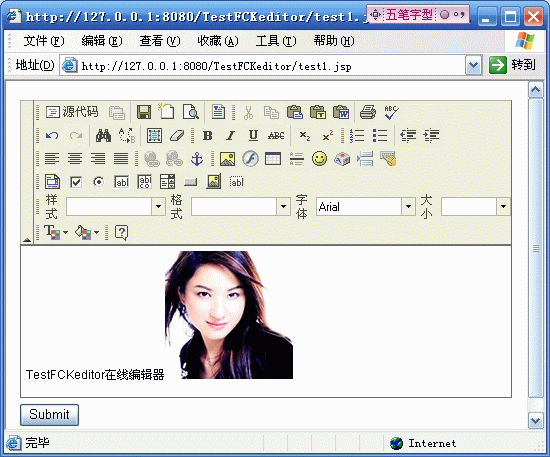Open the 工具(T) menu

(x=276, y=41)
